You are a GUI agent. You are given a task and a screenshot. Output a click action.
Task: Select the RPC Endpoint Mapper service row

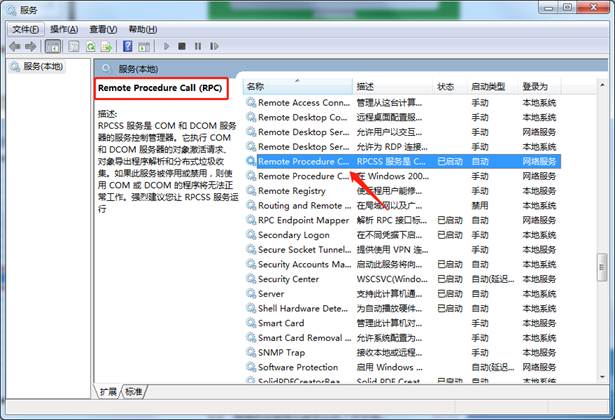[x=303, y=220]
